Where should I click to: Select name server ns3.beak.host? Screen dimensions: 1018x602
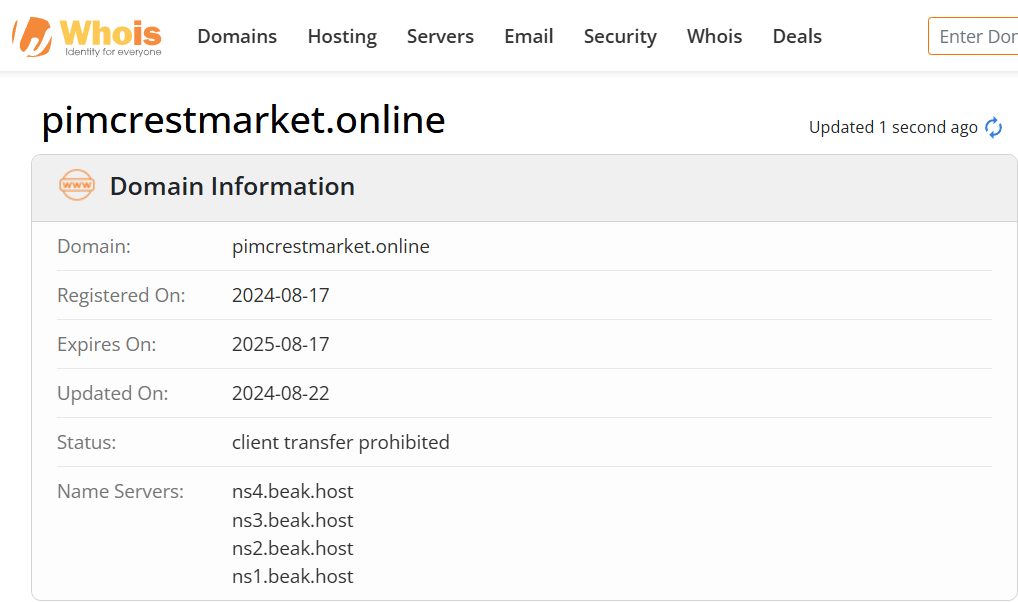[x=292, y=520]
